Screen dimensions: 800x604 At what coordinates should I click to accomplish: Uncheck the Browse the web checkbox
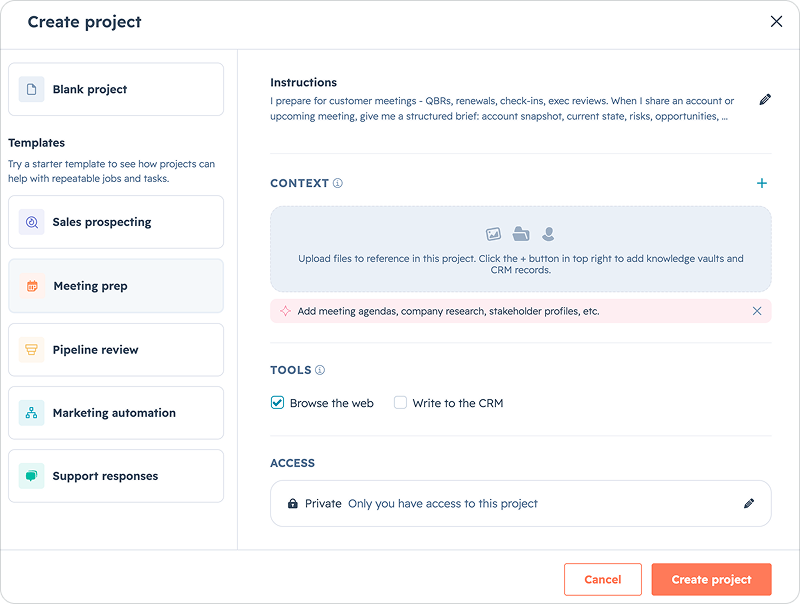tap(277, 403)
